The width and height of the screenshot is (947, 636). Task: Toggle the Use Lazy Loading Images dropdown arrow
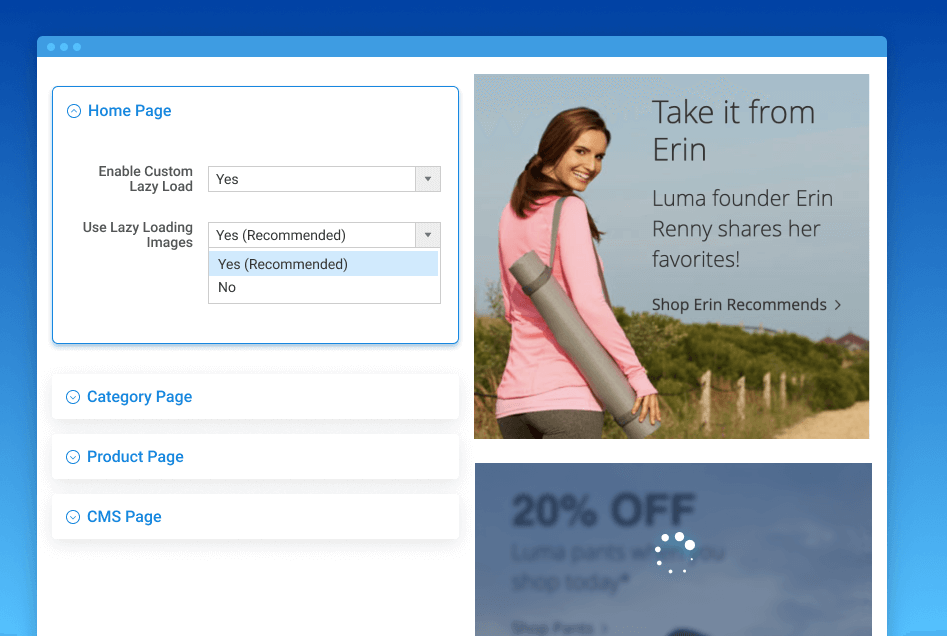tap(427, 235)
